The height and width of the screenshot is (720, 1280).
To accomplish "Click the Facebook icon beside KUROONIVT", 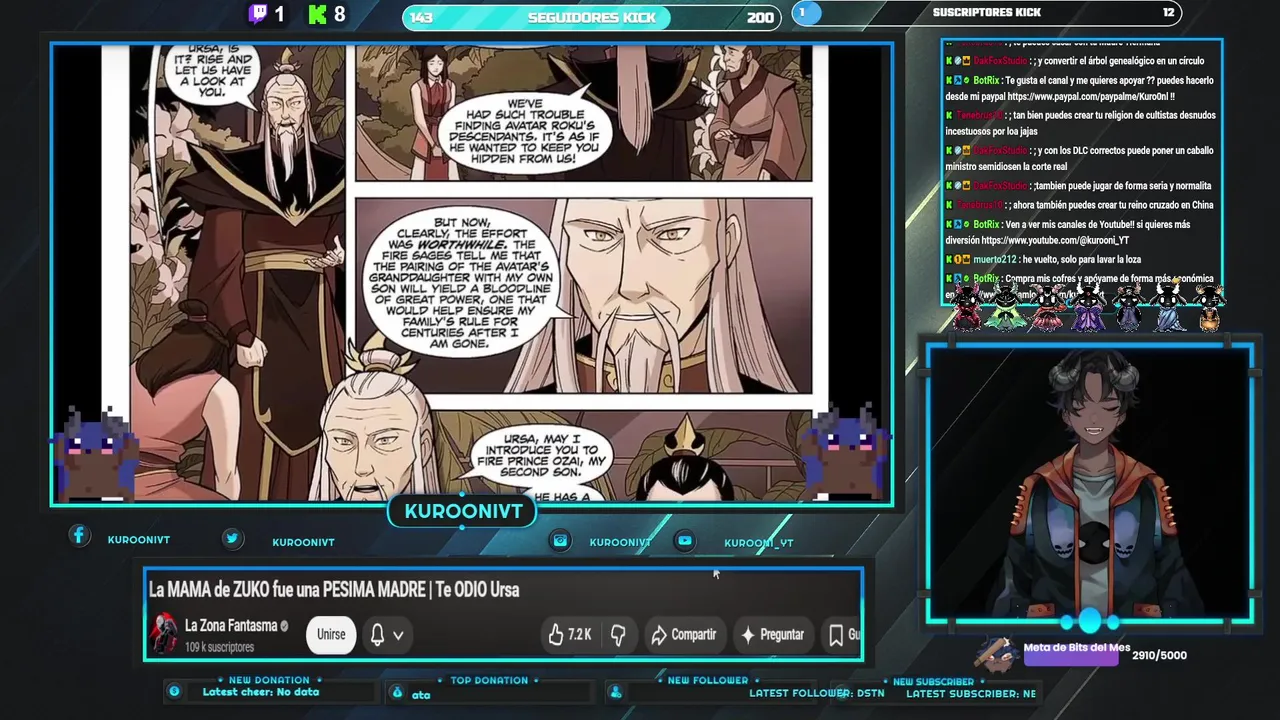I will coord(79,536).
